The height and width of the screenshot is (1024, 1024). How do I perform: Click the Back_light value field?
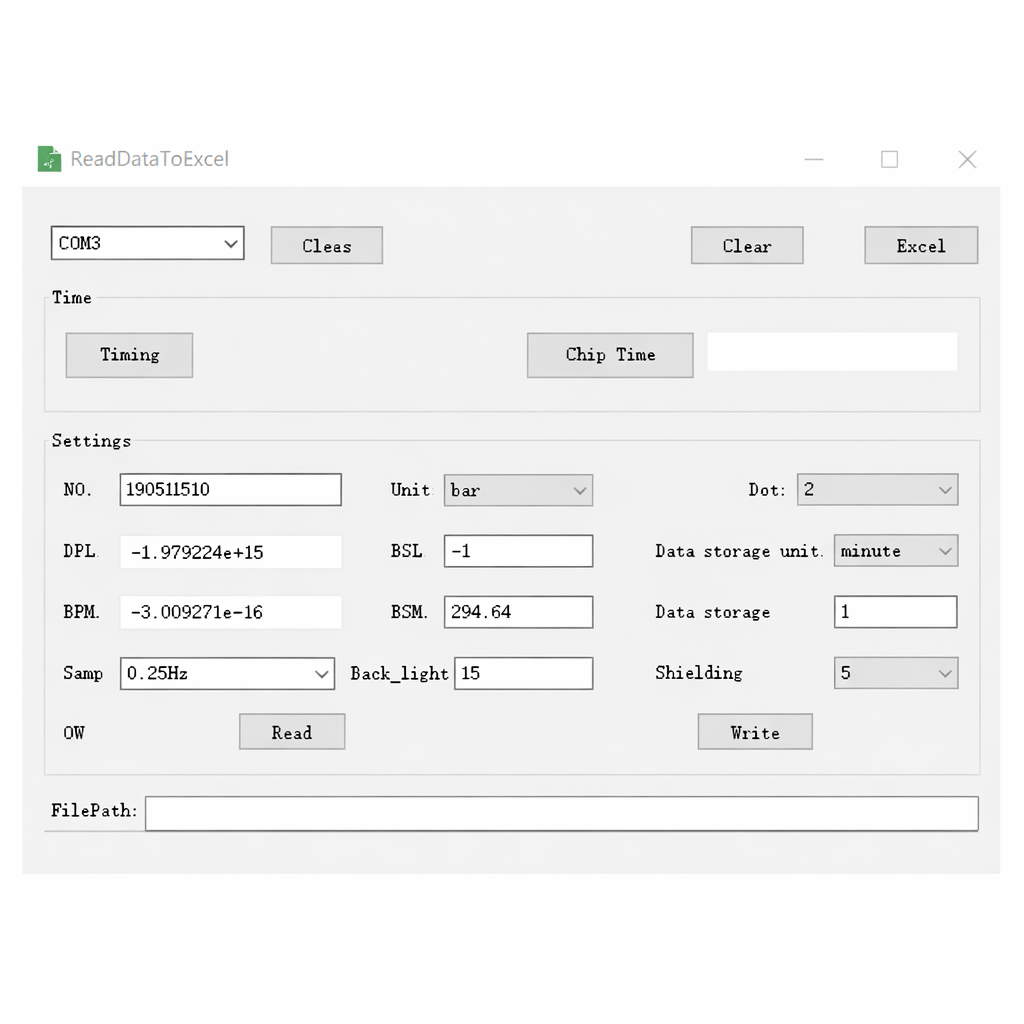coord(523,674)
